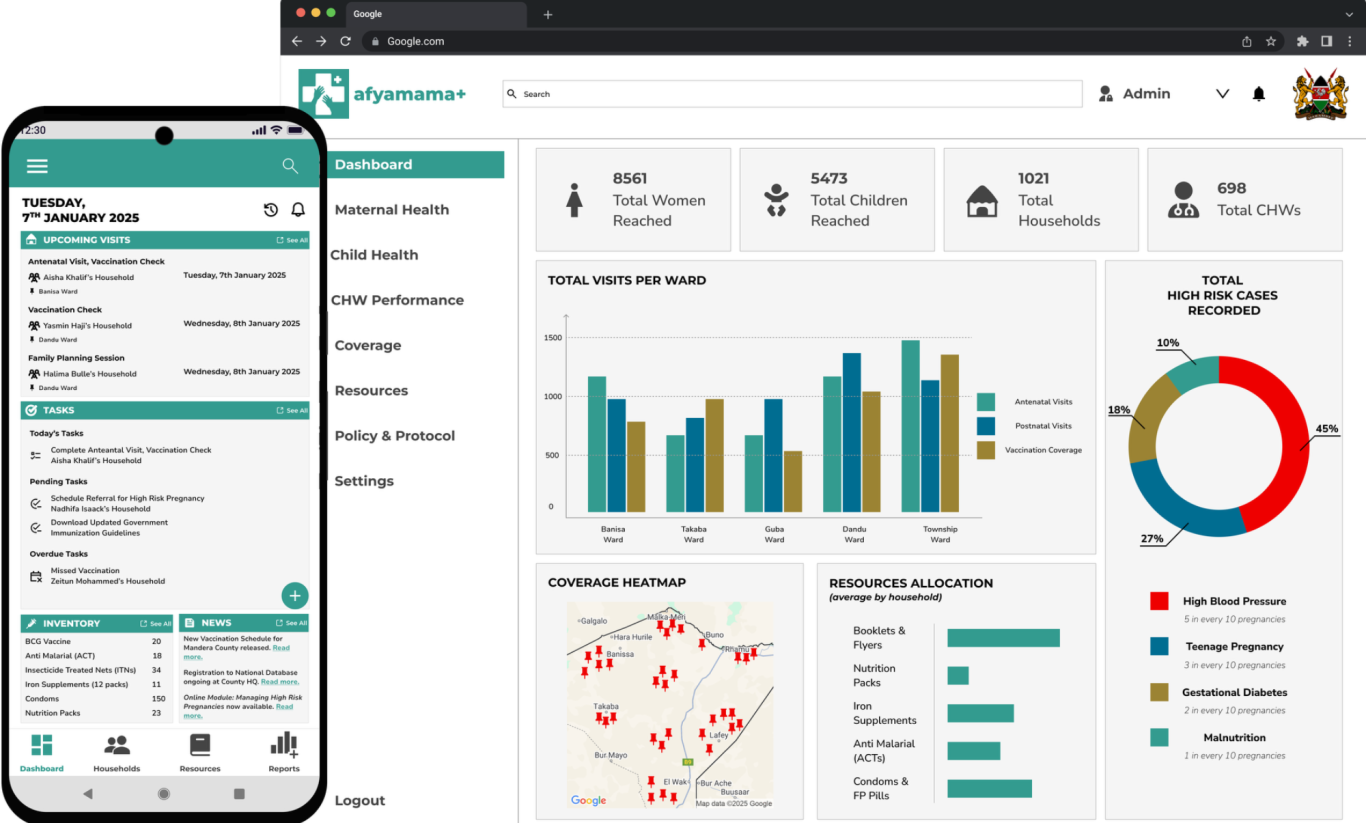The image size is (1366, 823).
Task: Go back with the browser back arrow
Action: tap(296, 41)
